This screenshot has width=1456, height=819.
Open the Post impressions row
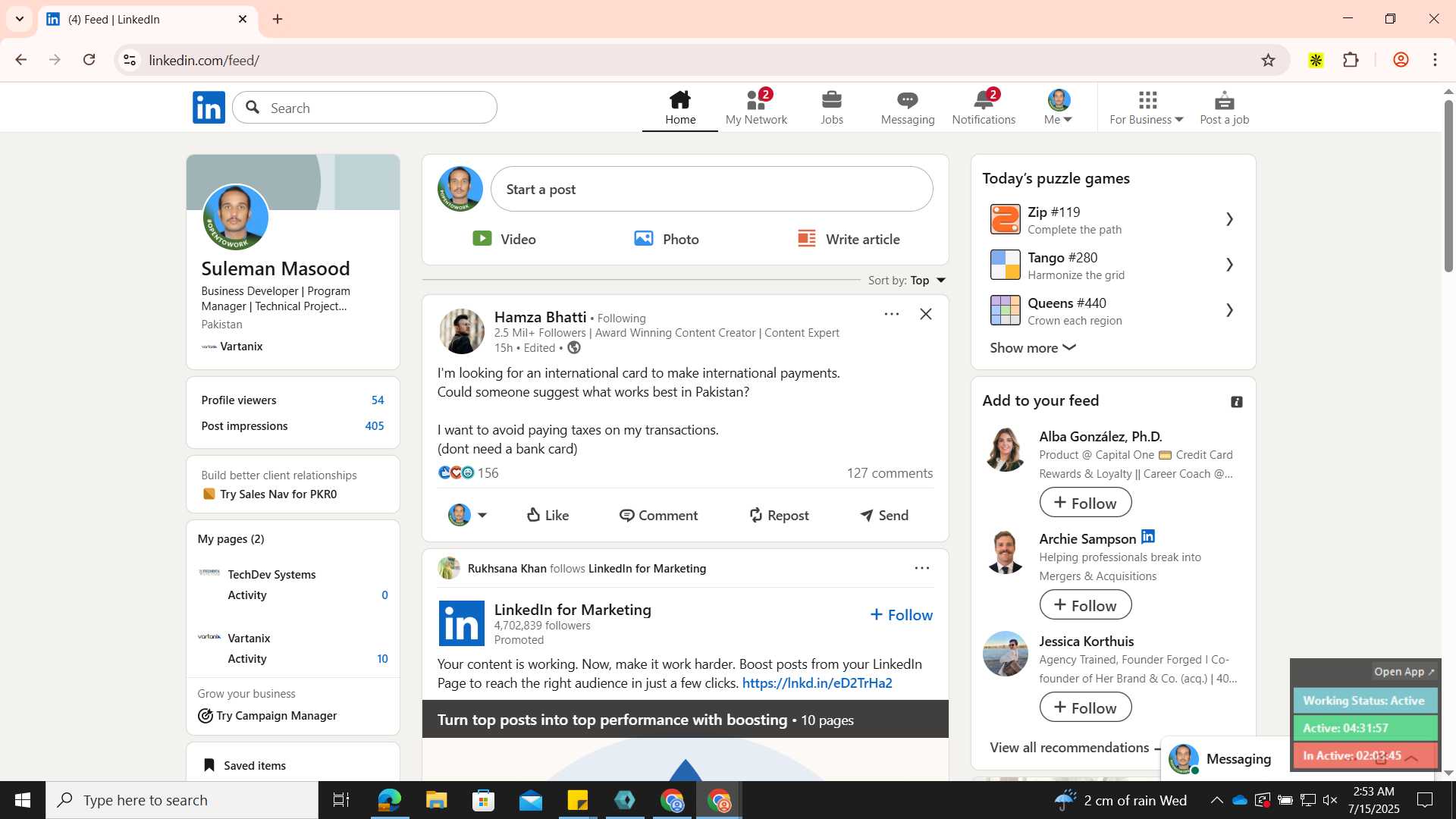(x=293, y=425)
